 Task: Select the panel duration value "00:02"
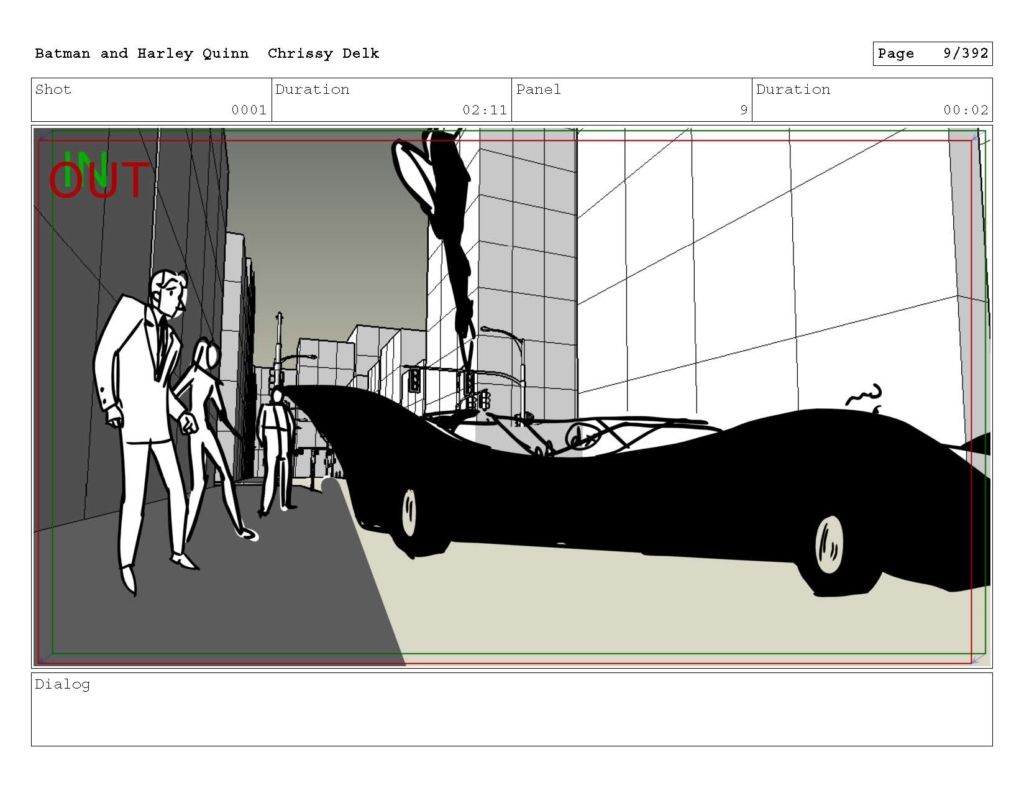pyautogui.click(x=965, y=110)
